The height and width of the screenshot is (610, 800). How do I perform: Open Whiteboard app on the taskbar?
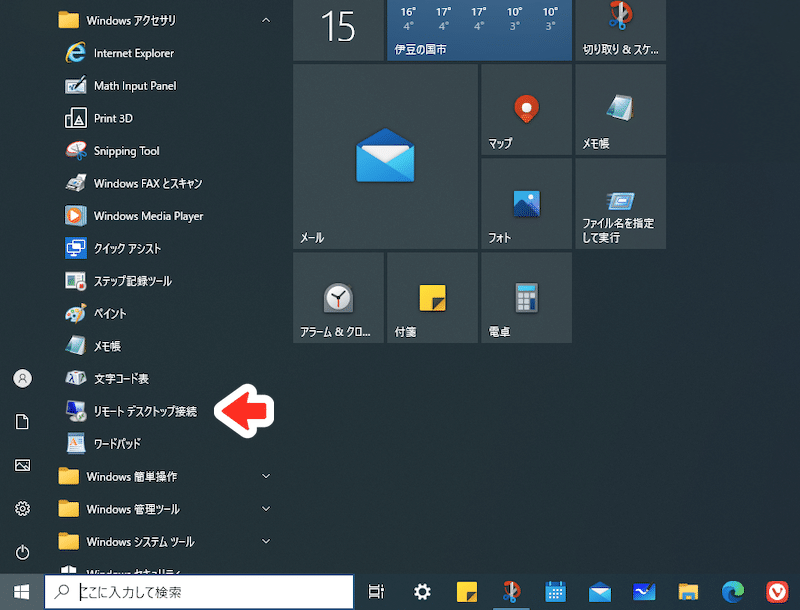pos(644,592)
